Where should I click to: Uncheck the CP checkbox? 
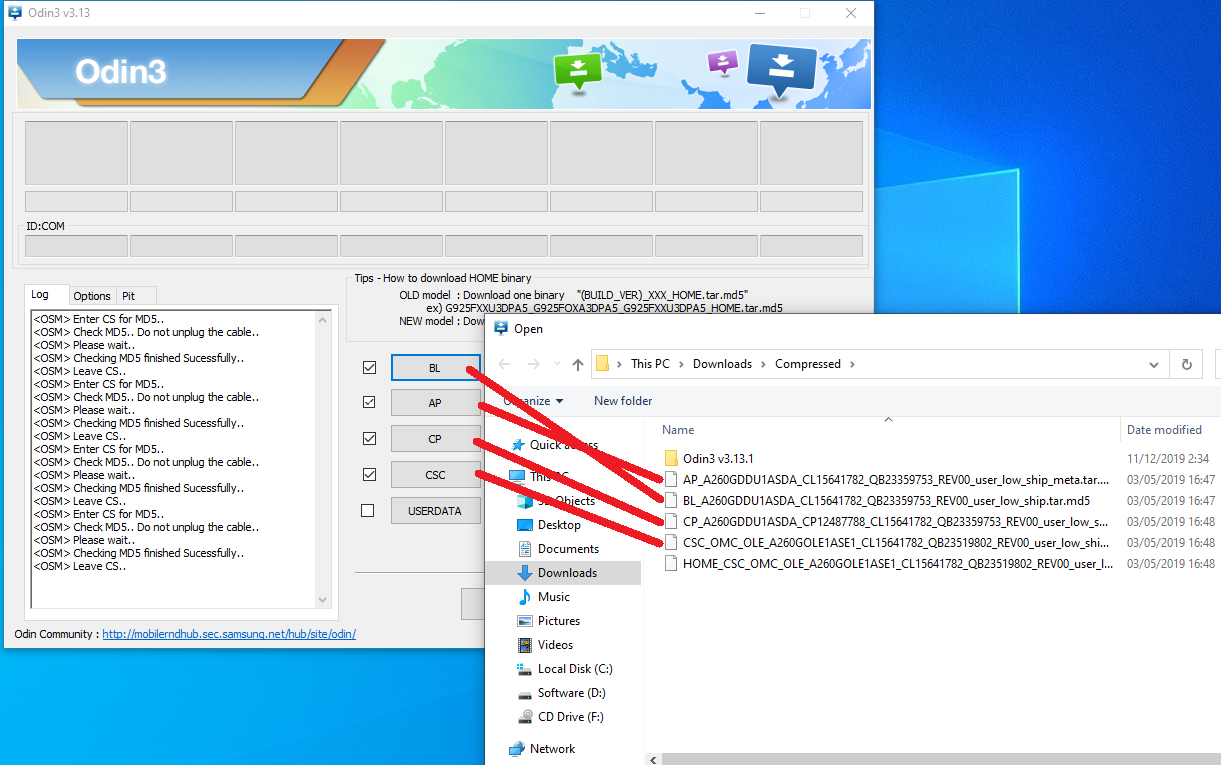[x=369, y=439]
